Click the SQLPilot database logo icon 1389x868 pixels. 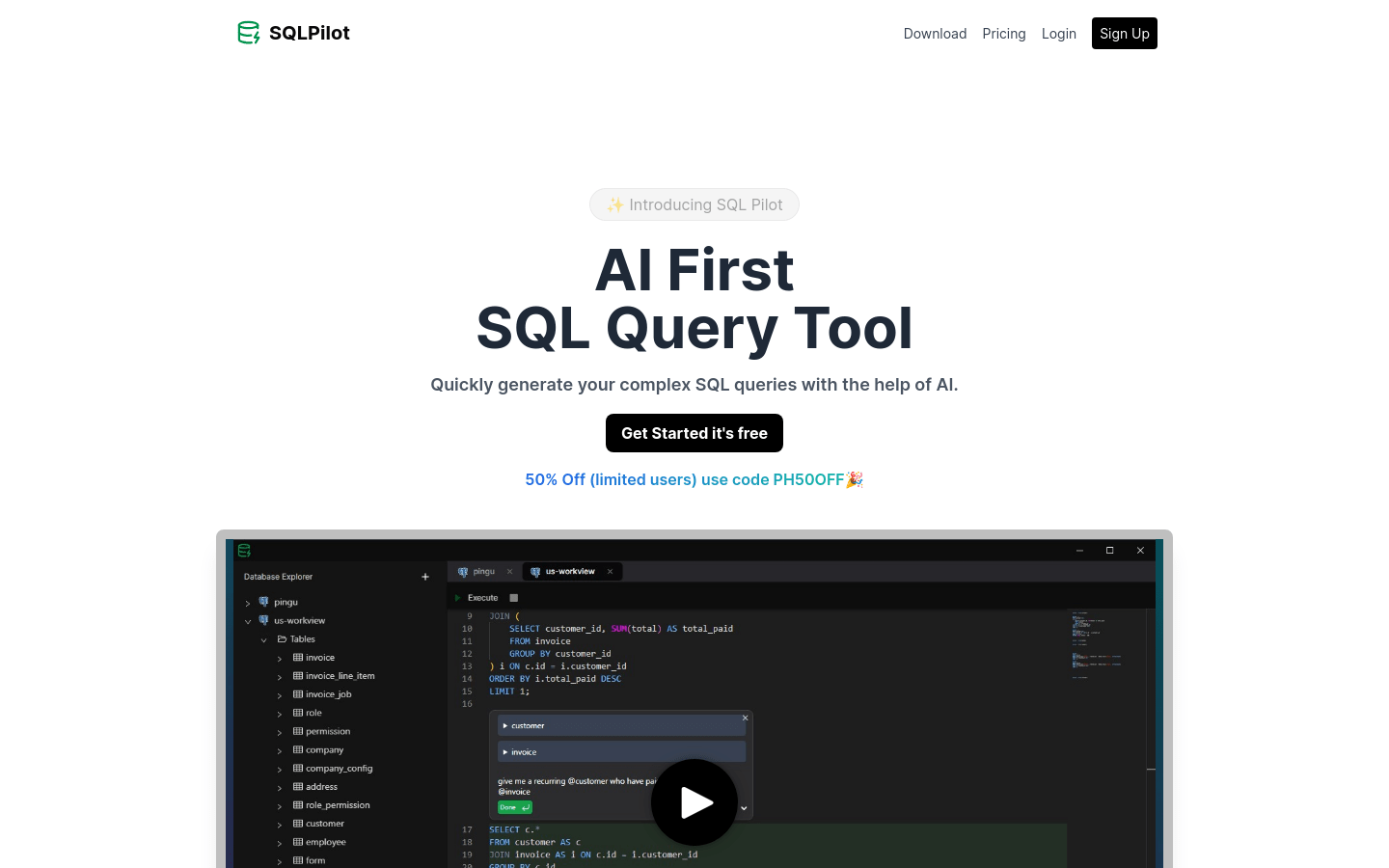click(x=248, y=33)
